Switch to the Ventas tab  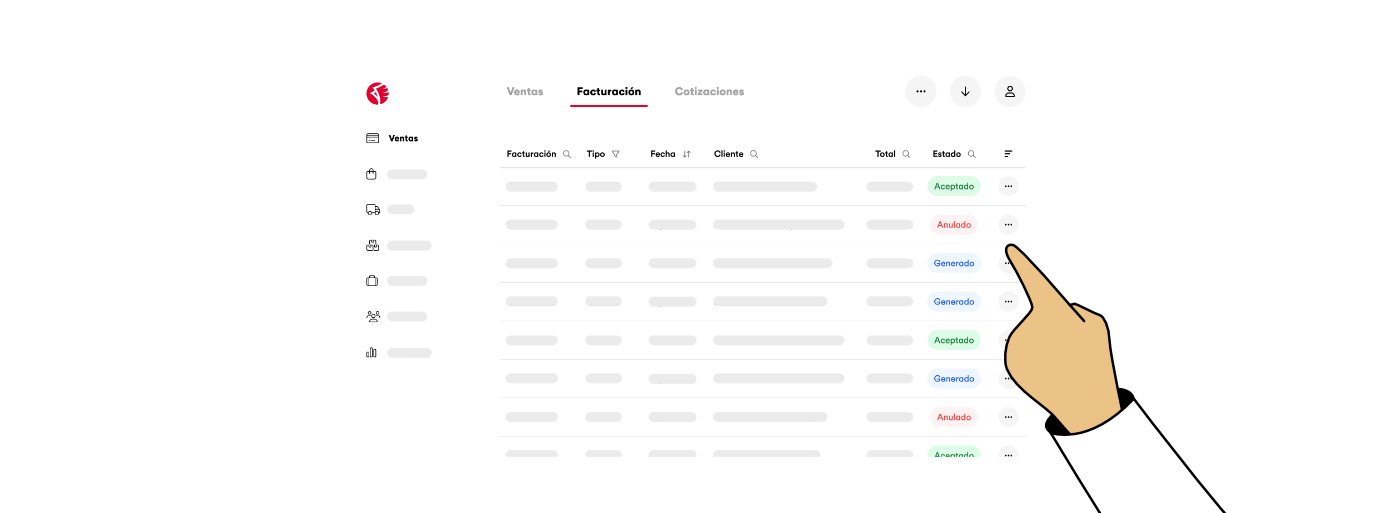point(525,91)
